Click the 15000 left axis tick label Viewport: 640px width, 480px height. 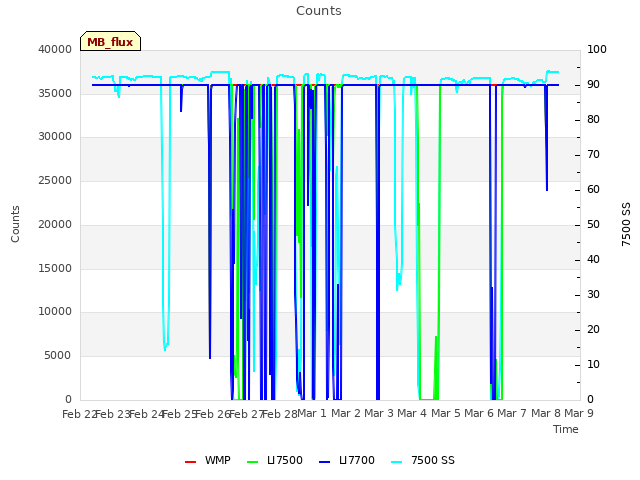pos(55,269)
